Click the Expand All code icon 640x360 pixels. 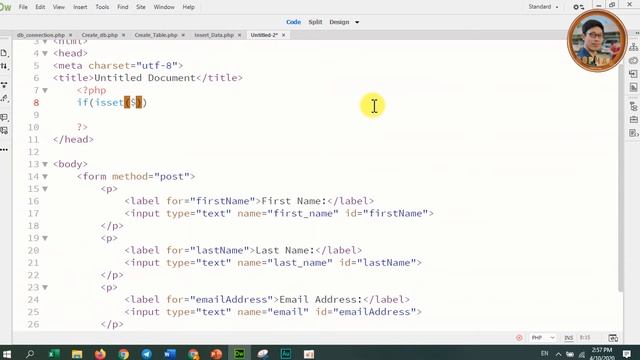(x=4, y=85)
